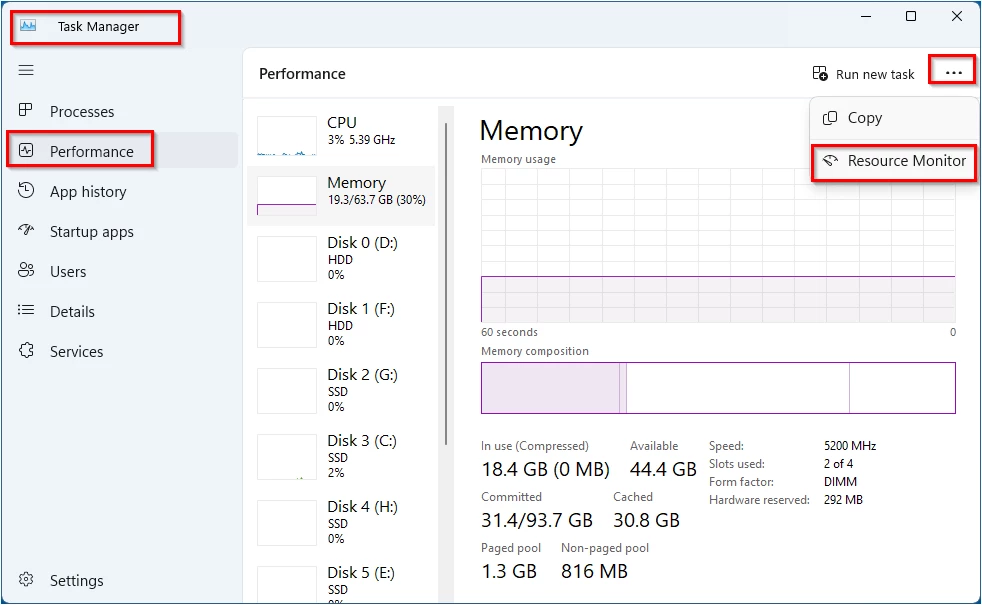Click the Services puzzle icon
Image resolution: width=982 pixels, height=605 pixels.
pyautogui.click(x=26, y=350)
